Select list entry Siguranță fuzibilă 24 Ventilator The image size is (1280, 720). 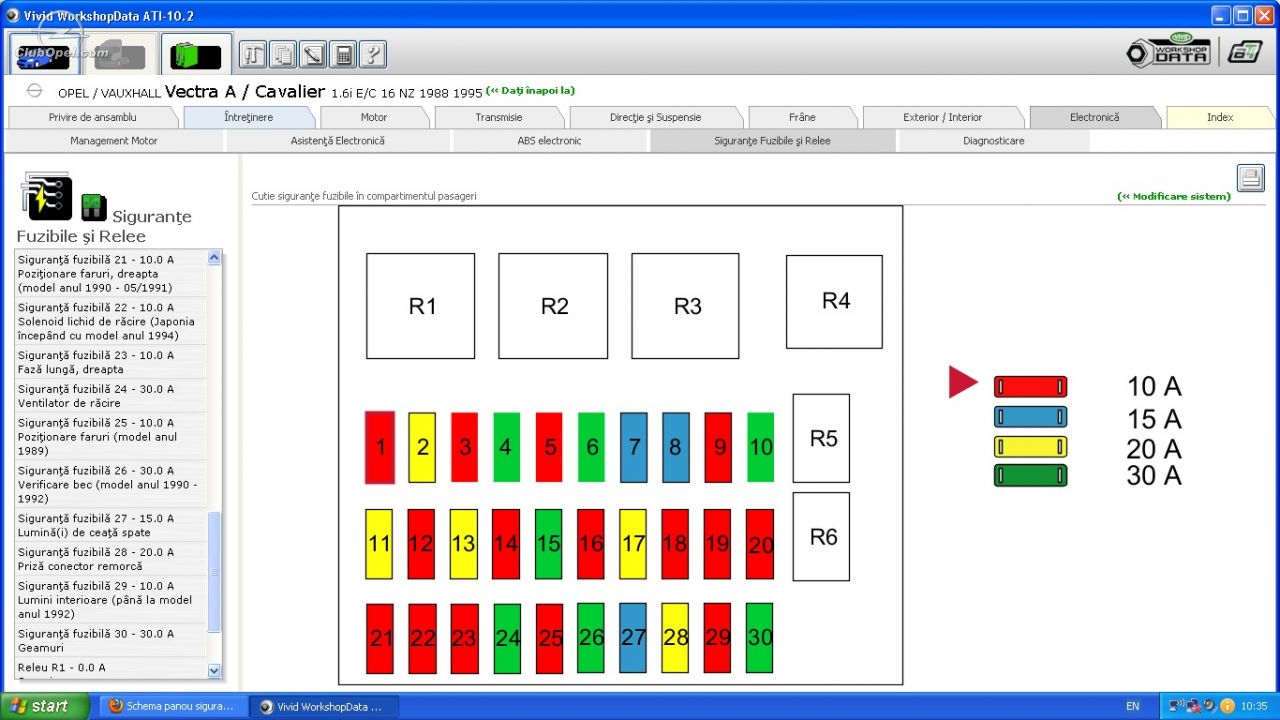[x=111, y=396]
